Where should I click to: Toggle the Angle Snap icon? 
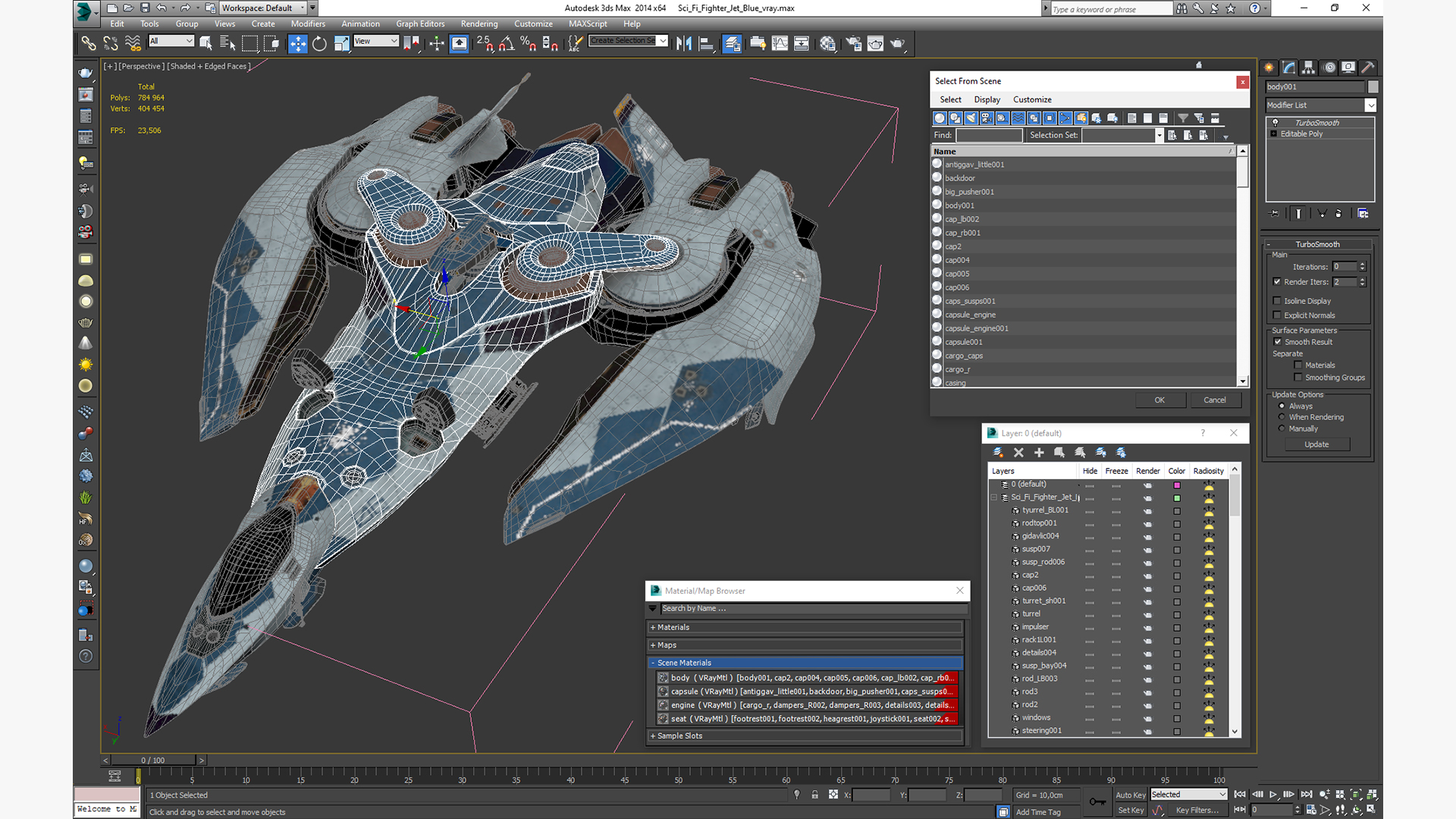(507, 44)
